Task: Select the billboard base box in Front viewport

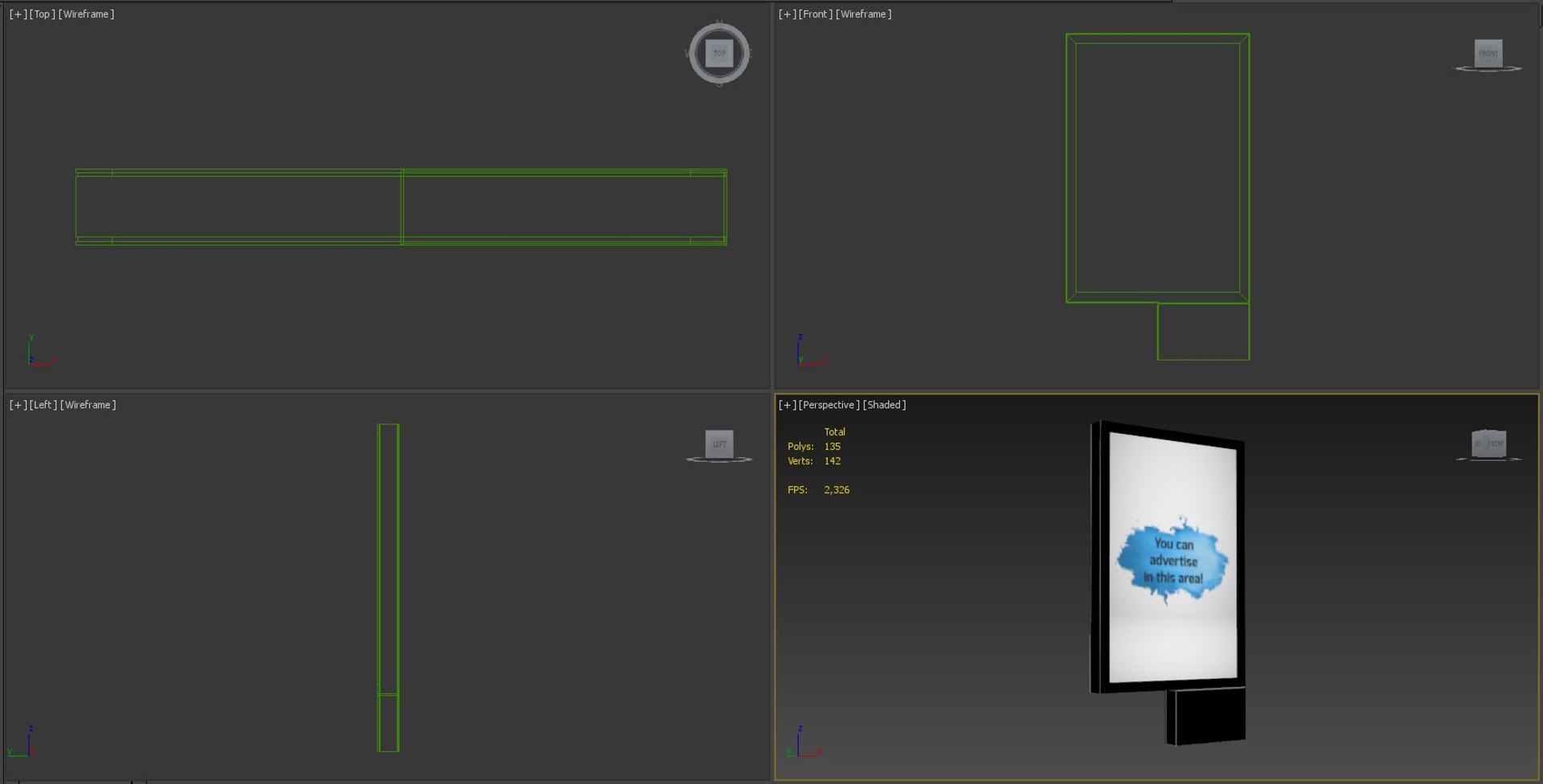Action: click(1203, 332)
